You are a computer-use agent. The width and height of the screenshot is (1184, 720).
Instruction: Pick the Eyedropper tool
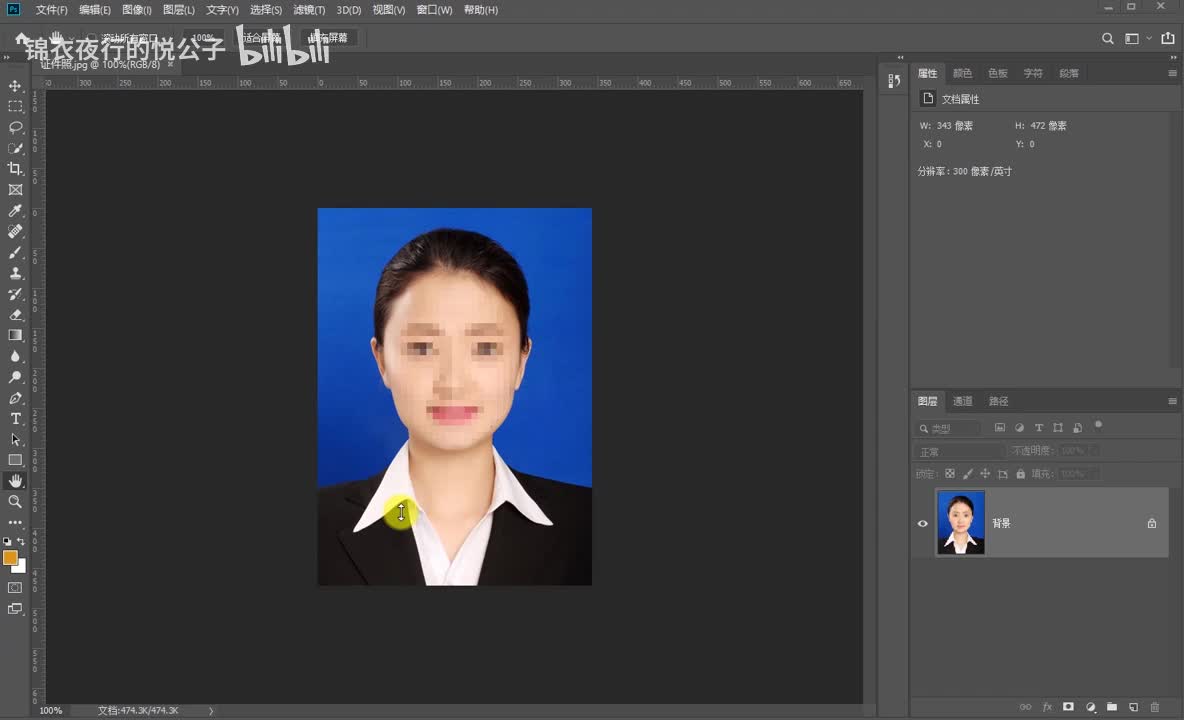(15, 211)
